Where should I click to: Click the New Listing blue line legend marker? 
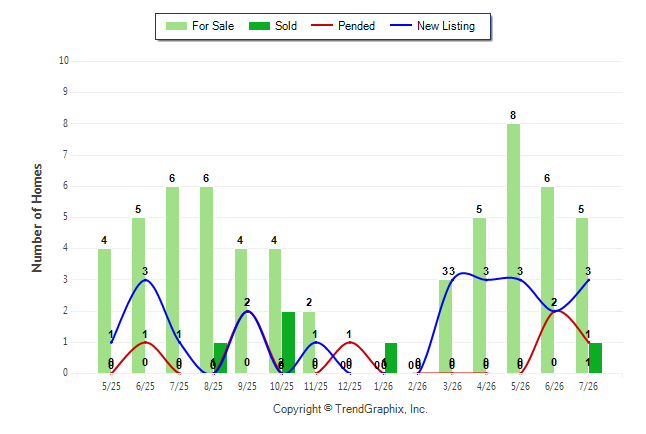400,26
